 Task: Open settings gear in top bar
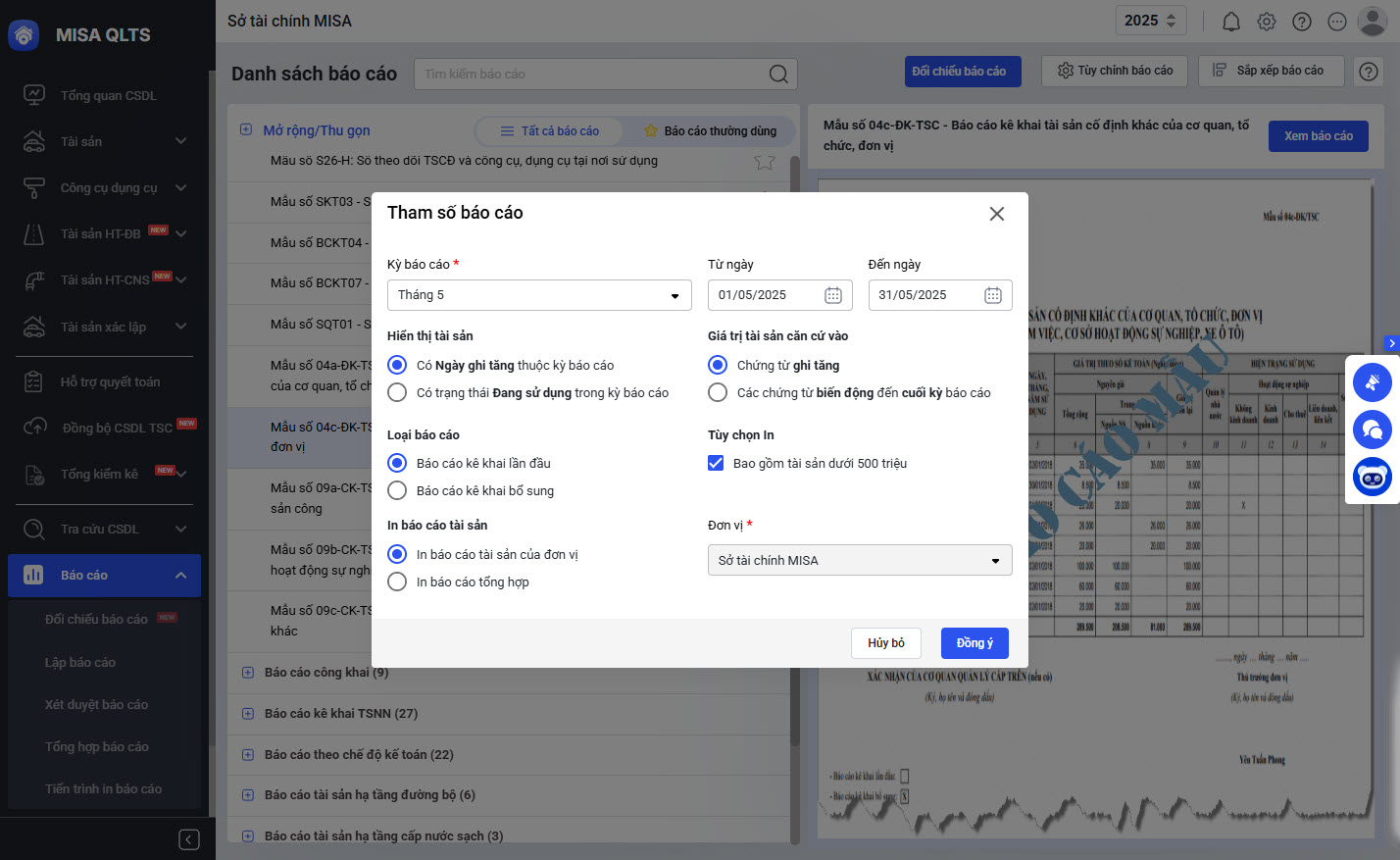pyautogui.click(x=1267, y=22)
